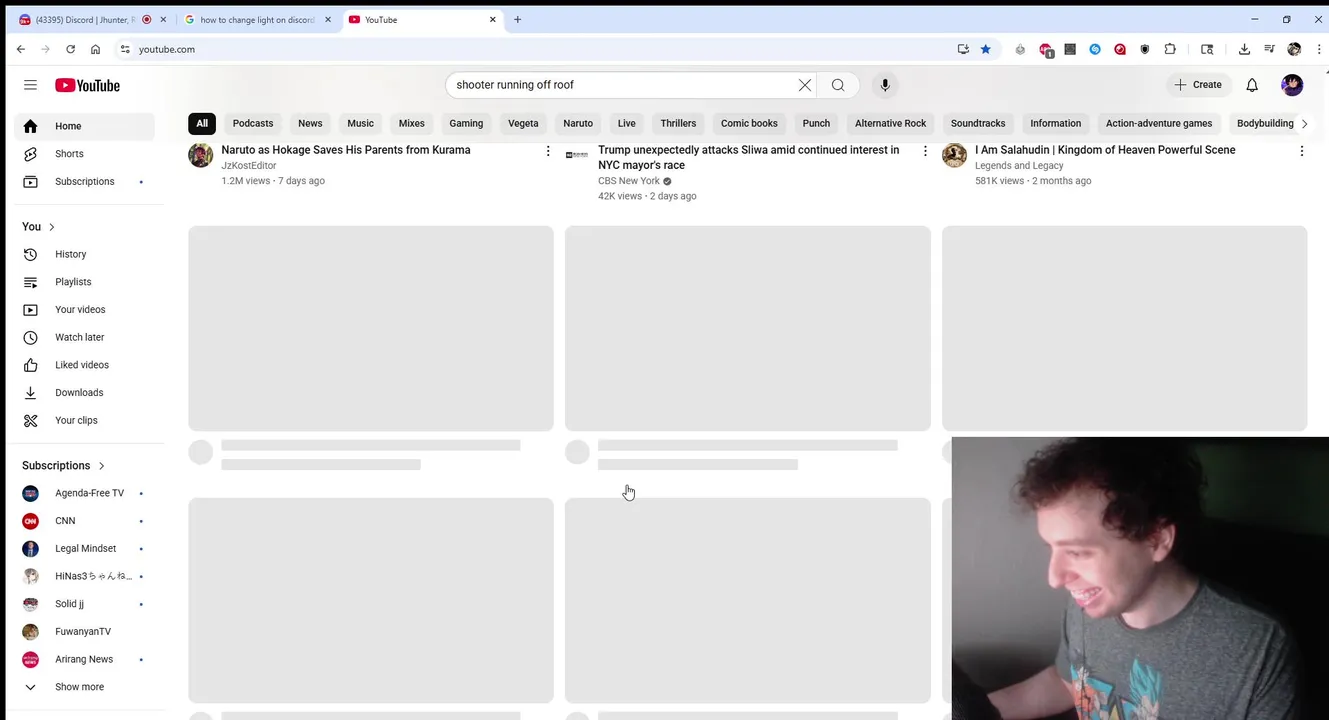This screenshot has height=720, width=1329.
Task: Select the Live filter chip
Action: click(x=627, y=123)
